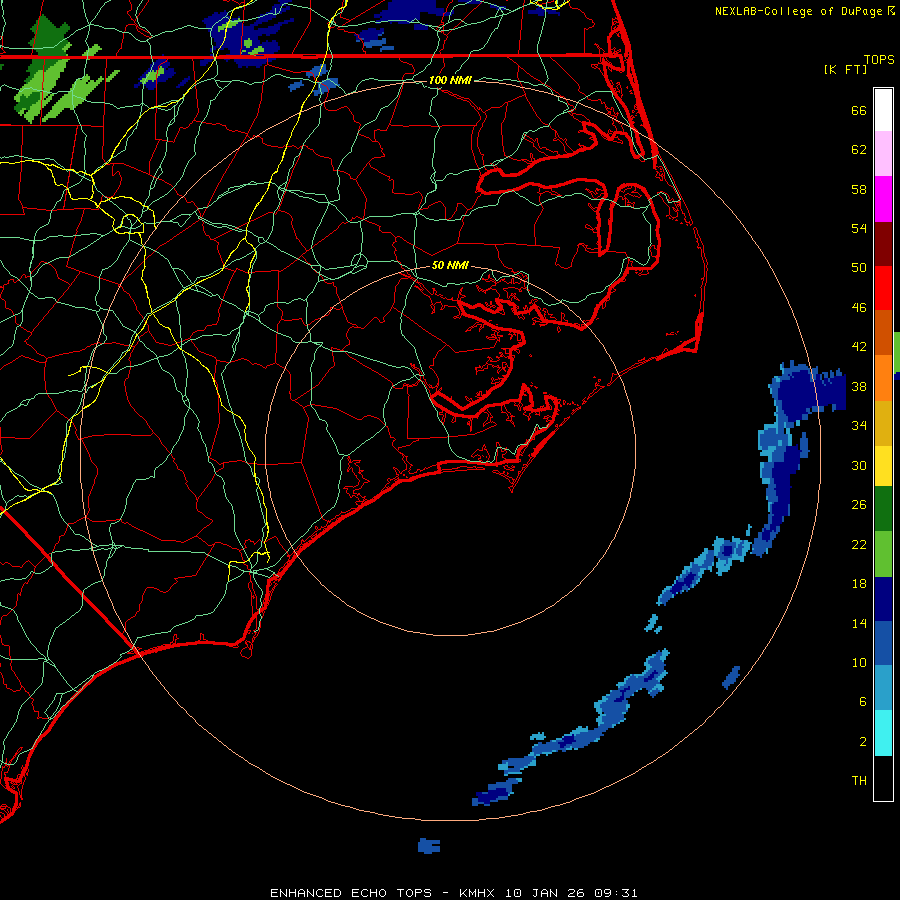Click the 50 NMI range ring label
The height and width of the screenshot is (900, 900).
click(450, 265)
